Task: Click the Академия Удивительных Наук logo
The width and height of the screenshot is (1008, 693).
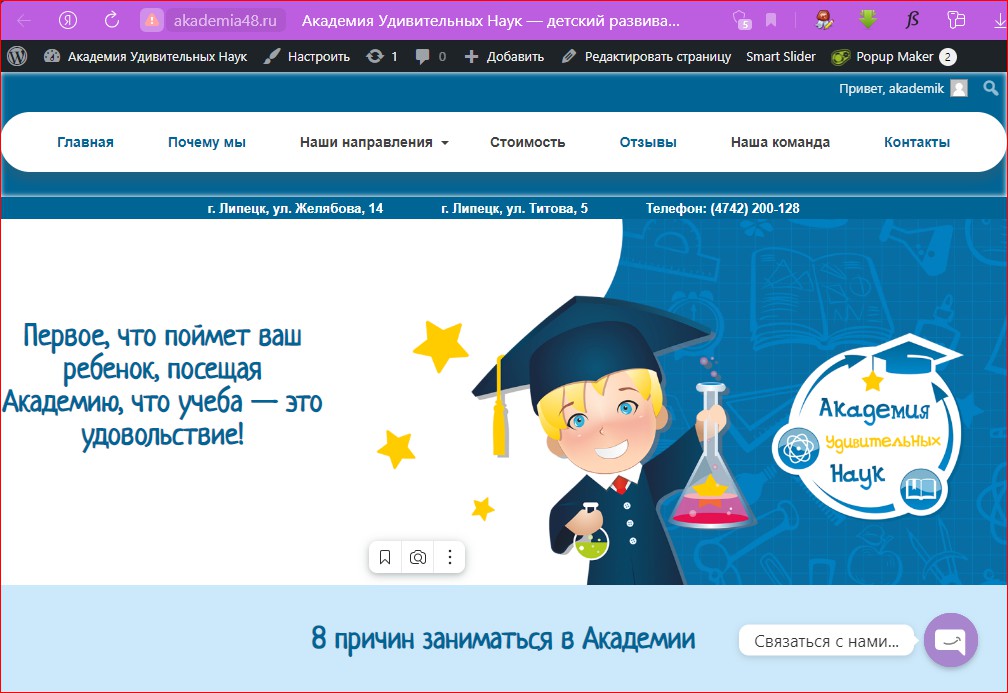Action: (868, 428)
